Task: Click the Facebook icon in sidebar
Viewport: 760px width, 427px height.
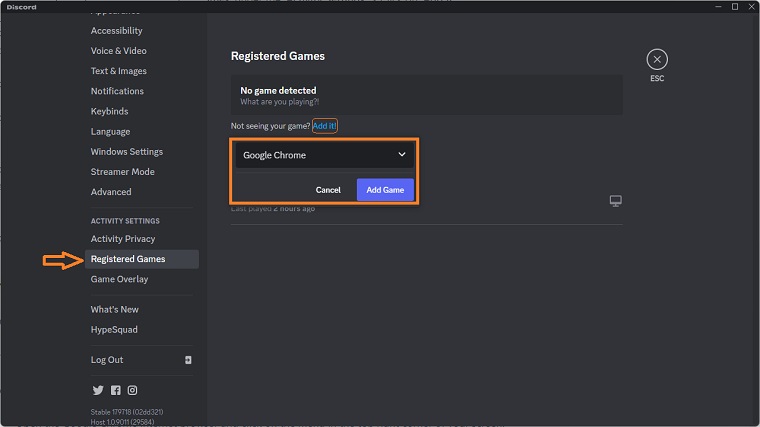Action: pyautogui.click(x=115, y=390)
